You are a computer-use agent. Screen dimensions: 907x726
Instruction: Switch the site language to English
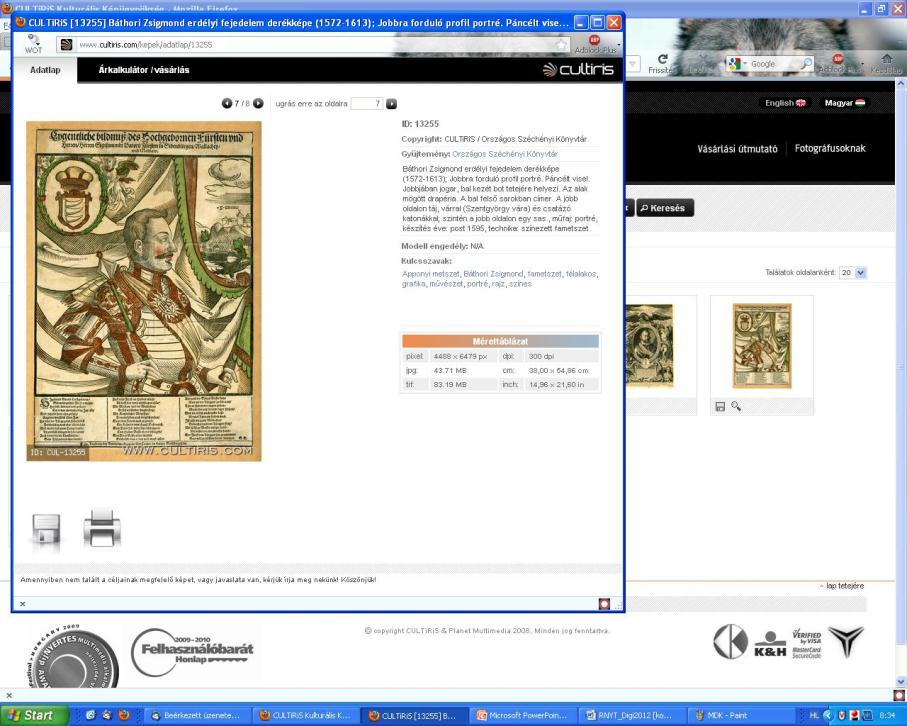coord(785,103)
